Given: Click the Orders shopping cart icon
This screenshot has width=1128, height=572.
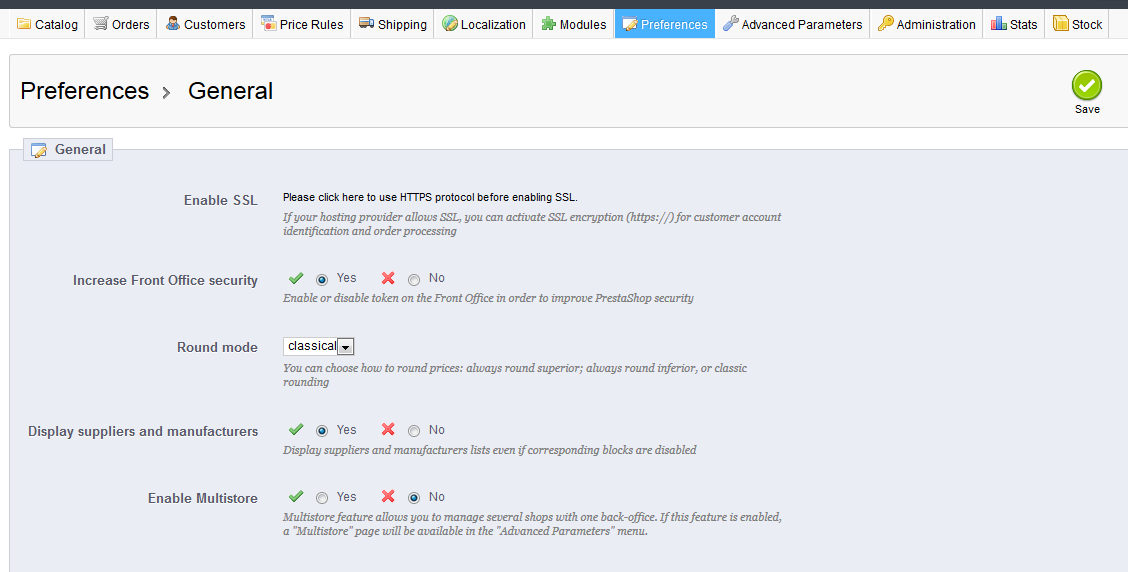Looking at the screenshot, I should point(101,24).
